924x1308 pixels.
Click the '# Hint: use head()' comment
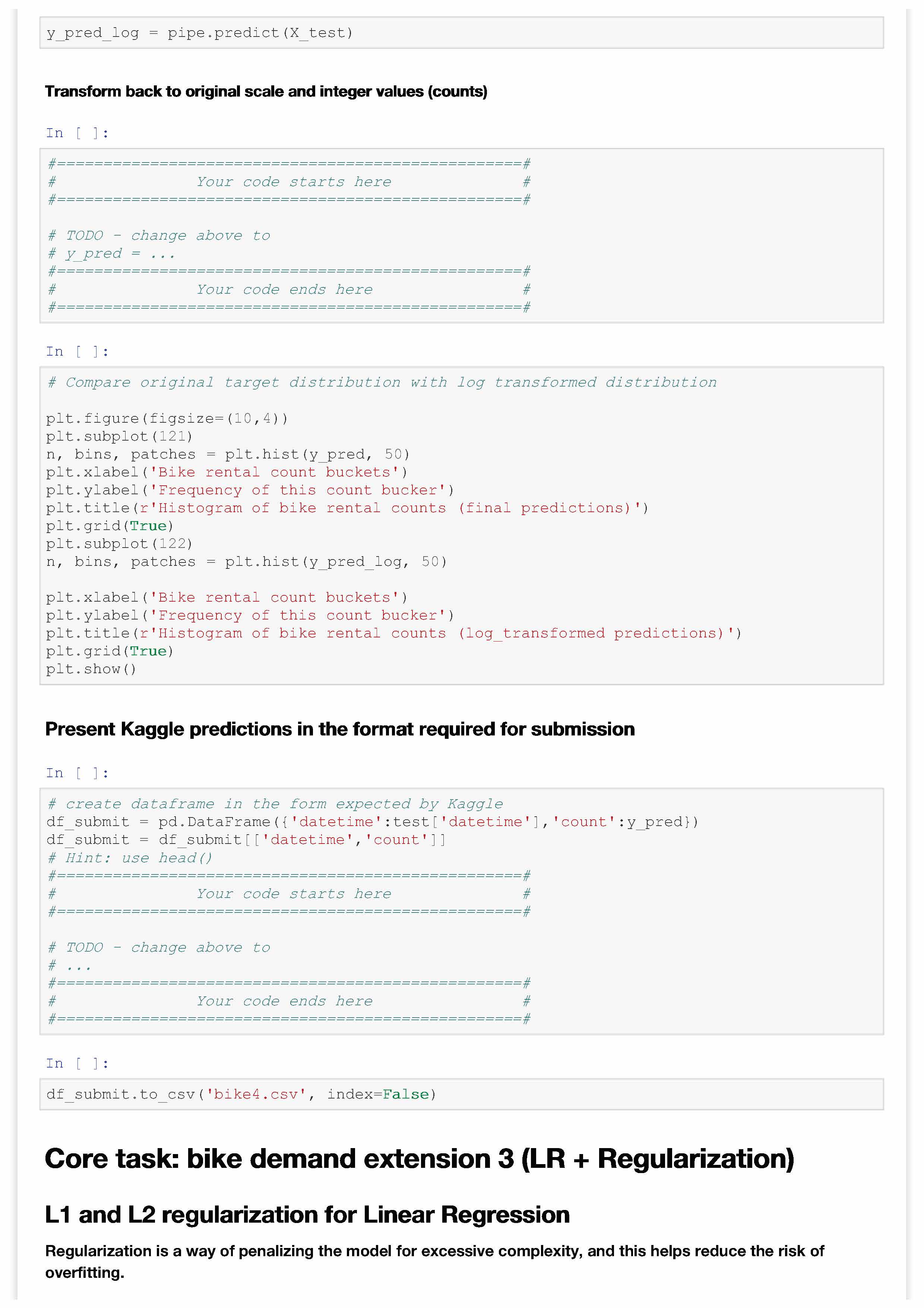[130, 858]
